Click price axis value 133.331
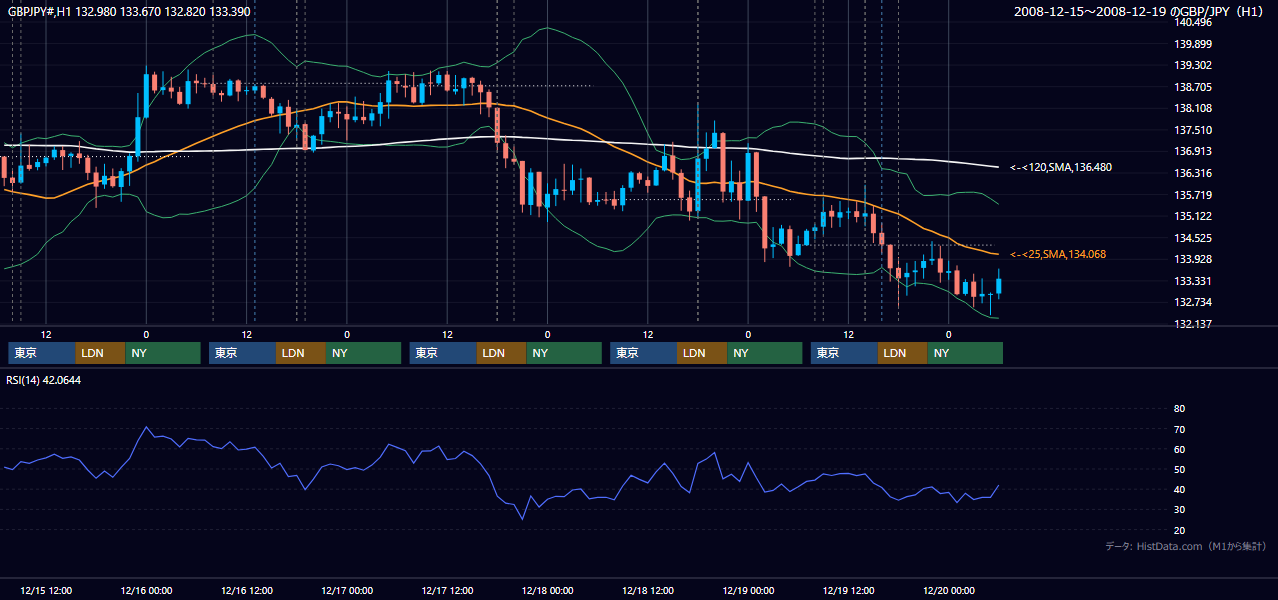Image resolution: width=1278 pixels, height=600 pixels. pyautogui.click(x=1194, y=281)
